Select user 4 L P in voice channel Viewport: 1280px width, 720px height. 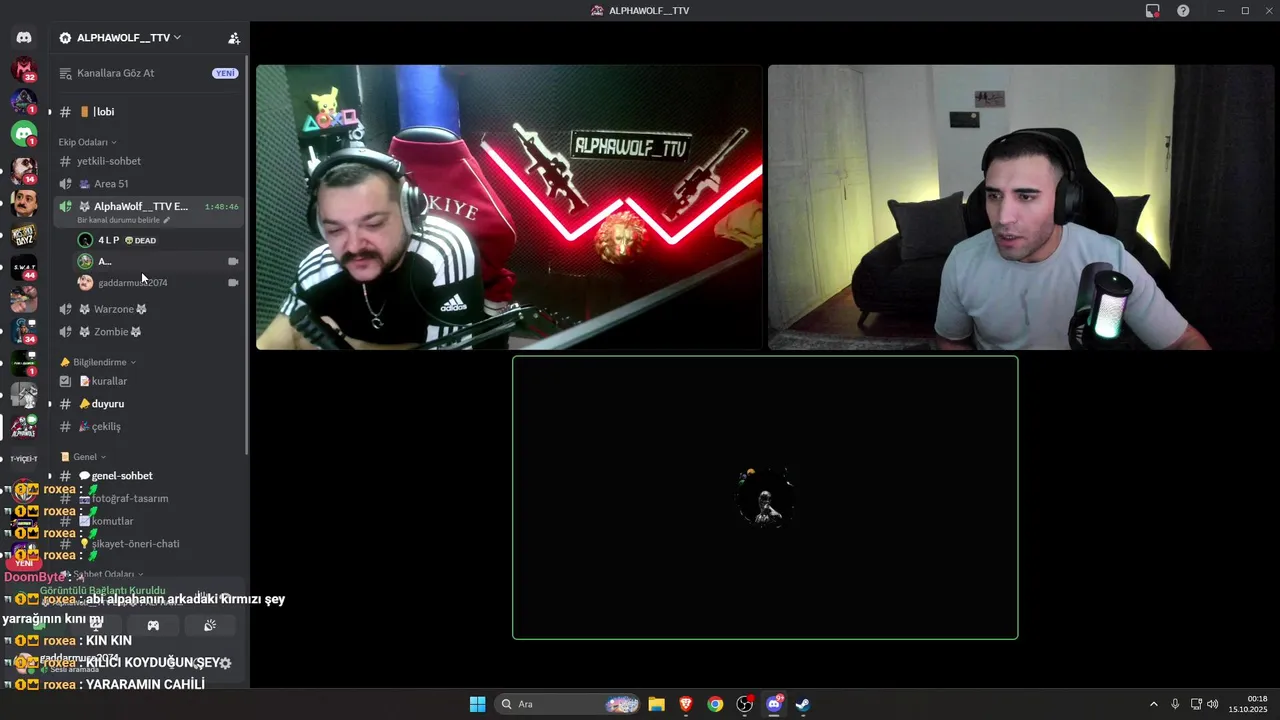coord(158,240)
